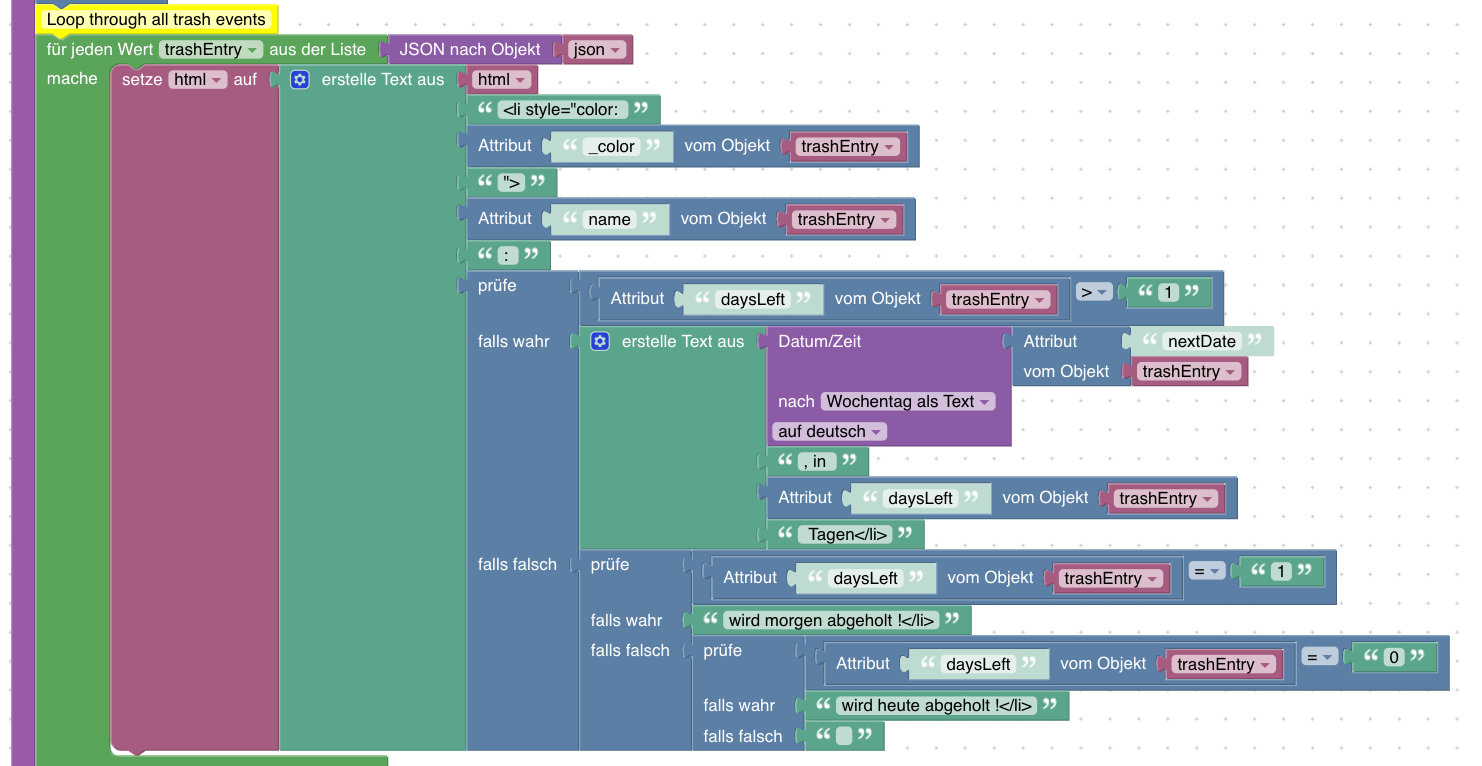Open gear settings of the top 'erstelle Text aus' block
This screenshot has width=1482, height=766.
300,80
